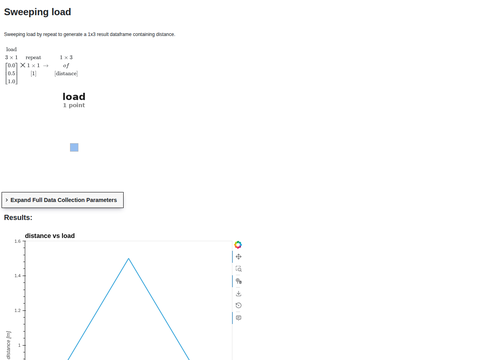Image resolution: width=480 pixels, height=360 pixels.
Task: Activate the Pan tool
Action: tap(238, 257)
